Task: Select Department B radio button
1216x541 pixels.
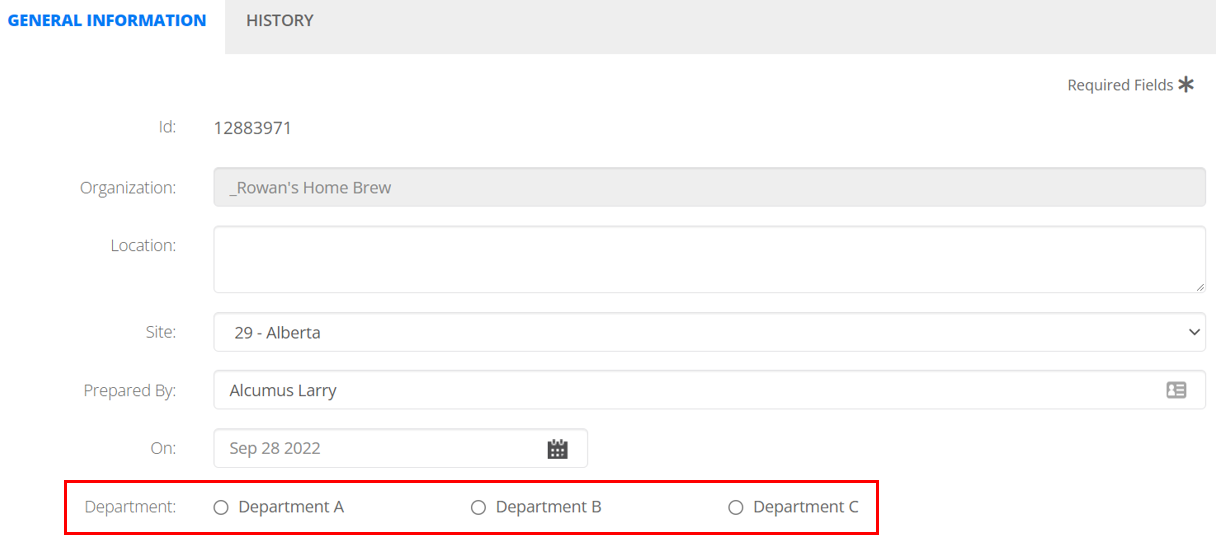Action: (x=478, y=508)
